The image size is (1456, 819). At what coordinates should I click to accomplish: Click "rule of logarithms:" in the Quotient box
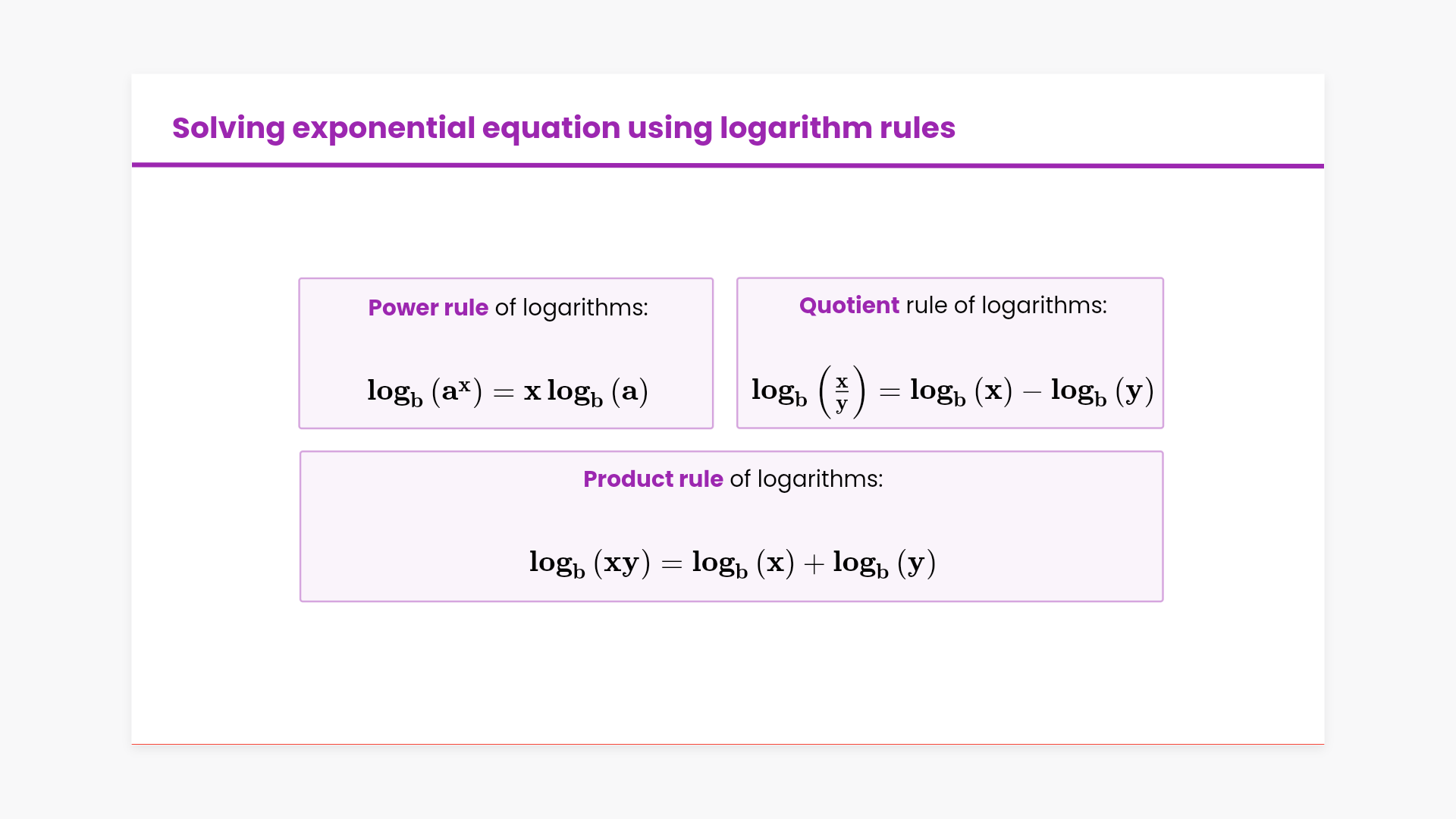coord(1006,306)
